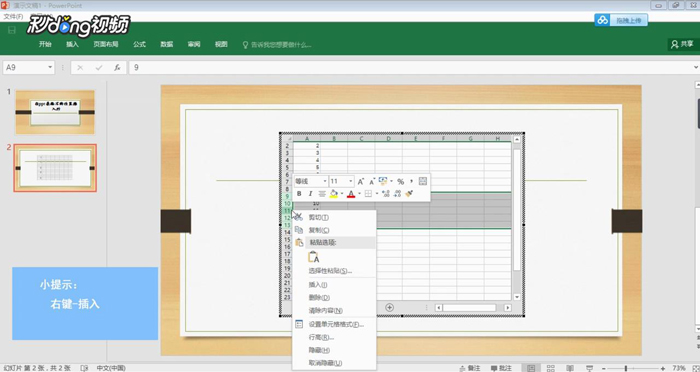Apply percent style from mini toolbar
This screenshot has height=372, width=700.
[400, 181]
